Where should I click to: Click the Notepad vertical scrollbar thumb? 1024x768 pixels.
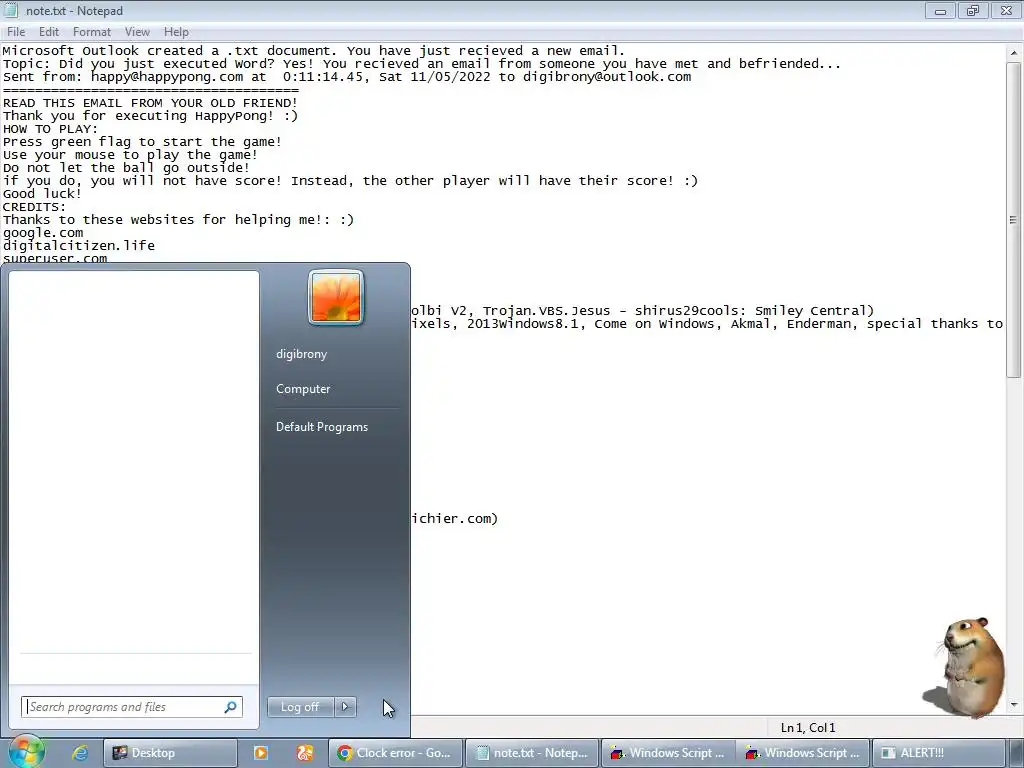(x=1013, y=219)
